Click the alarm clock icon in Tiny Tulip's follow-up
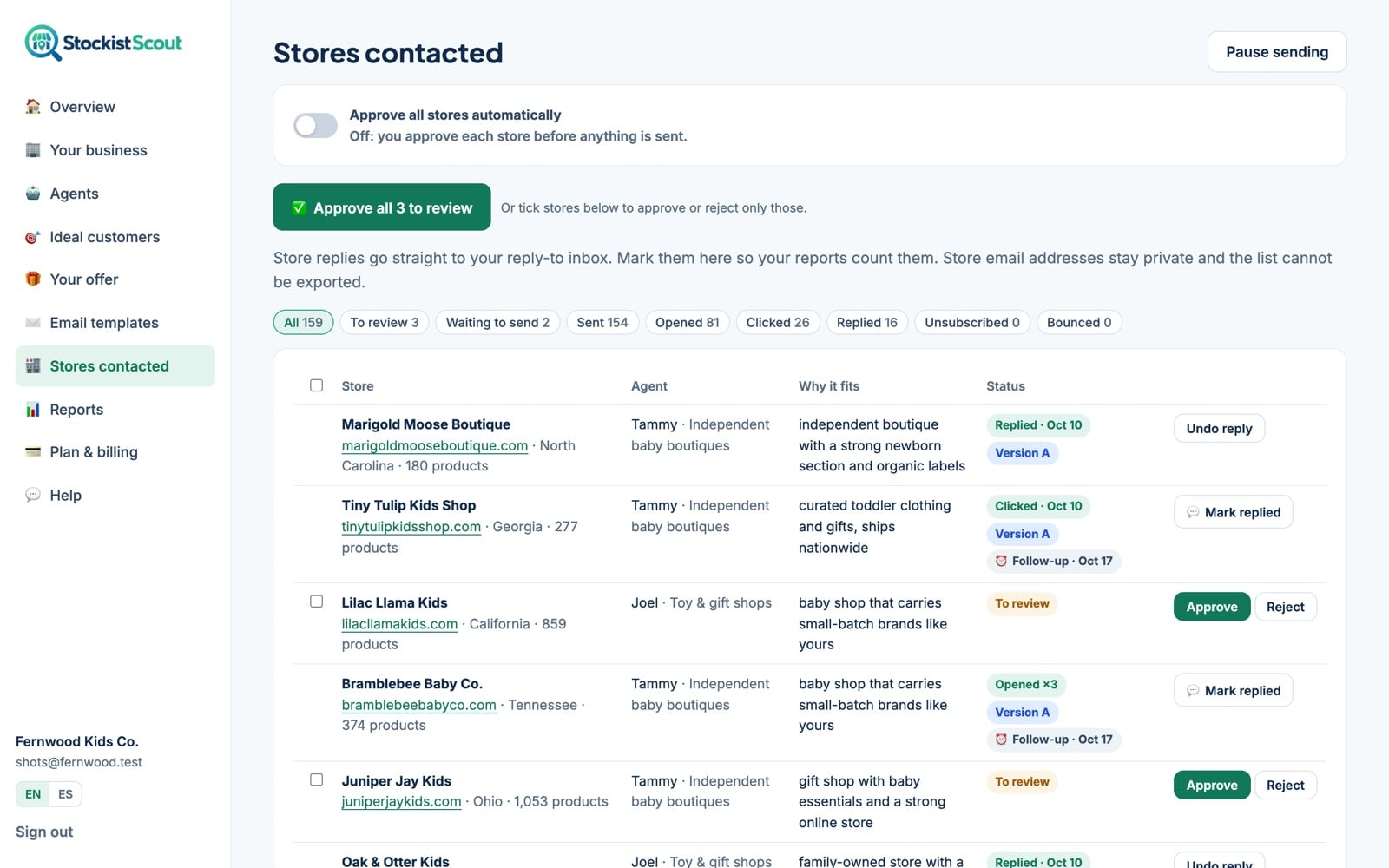Screen dimensions: 1389x868 point(1001,561)
